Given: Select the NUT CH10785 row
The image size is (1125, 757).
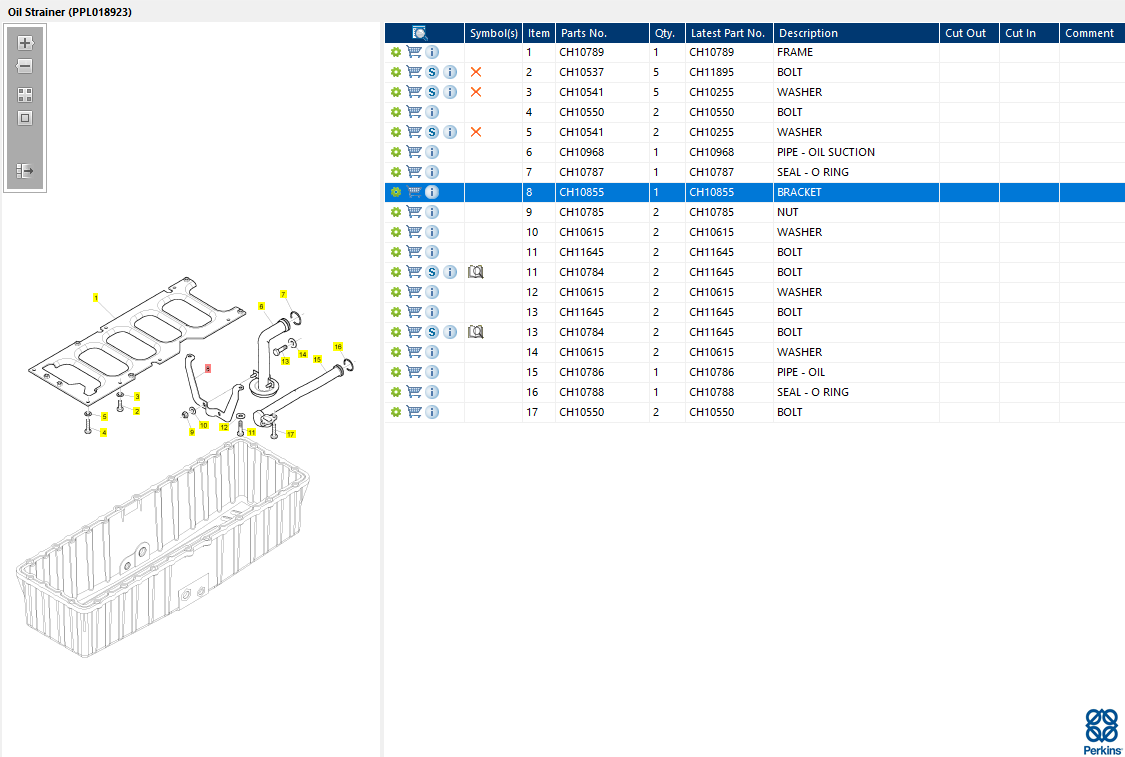Looking at the screenshot, I should tap(755, 212).
